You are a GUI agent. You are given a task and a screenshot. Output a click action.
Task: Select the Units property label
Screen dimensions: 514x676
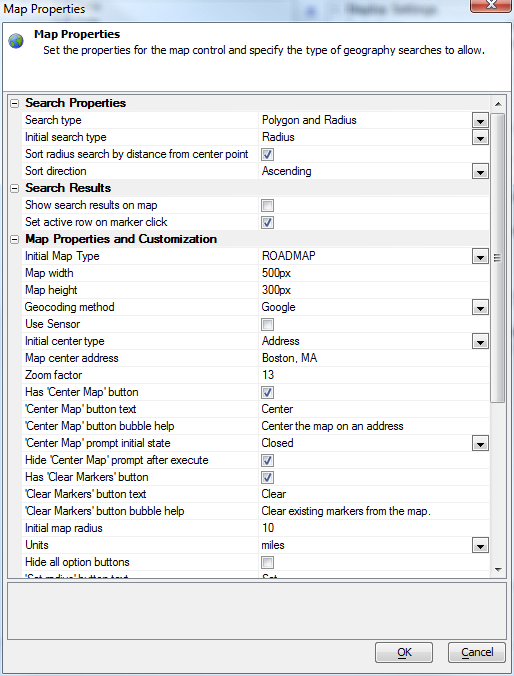(x=37, y=545)
